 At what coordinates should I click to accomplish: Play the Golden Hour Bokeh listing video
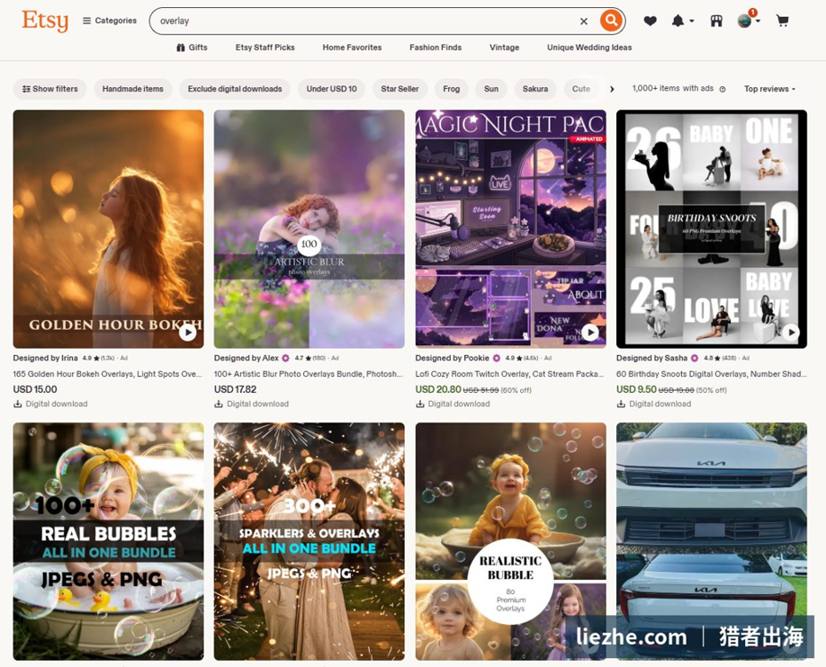pyautogui.click(x=188, y=332)
